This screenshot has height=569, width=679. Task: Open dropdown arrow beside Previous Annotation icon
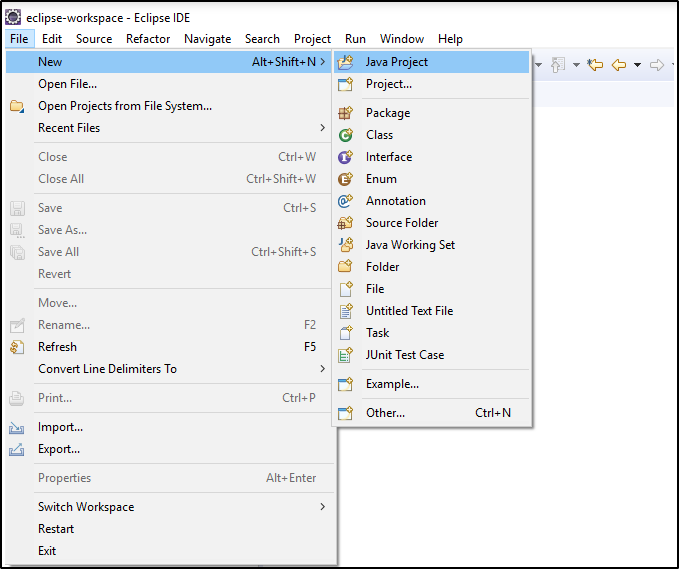pos(576,65)
